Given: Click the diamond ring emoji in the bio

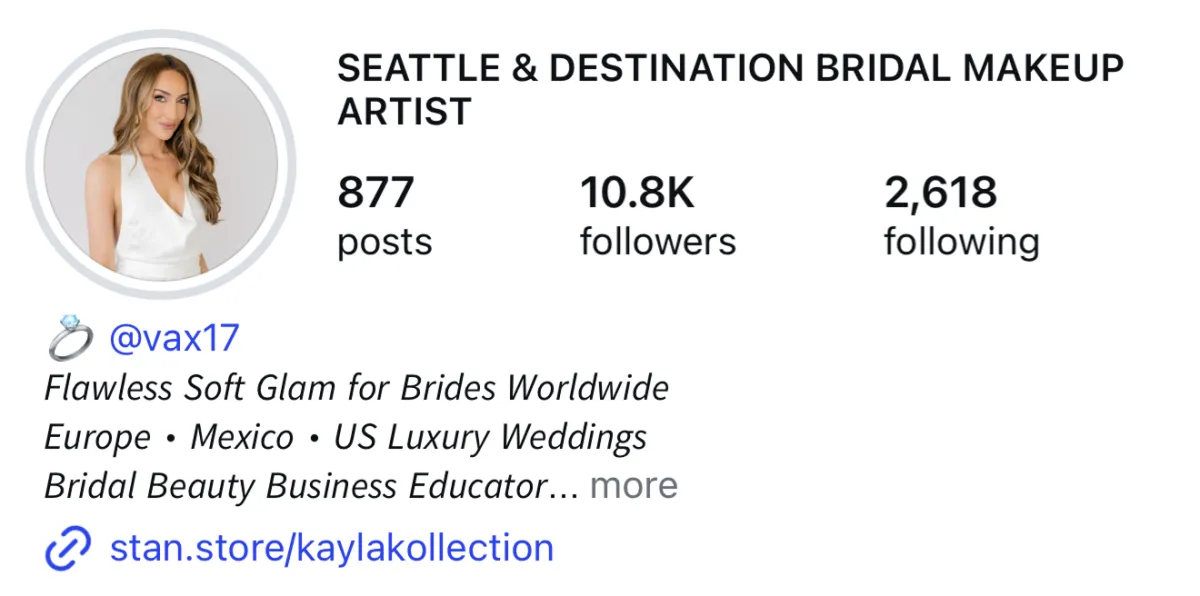Looking at the screenshot, I should [x=70, y=339].
